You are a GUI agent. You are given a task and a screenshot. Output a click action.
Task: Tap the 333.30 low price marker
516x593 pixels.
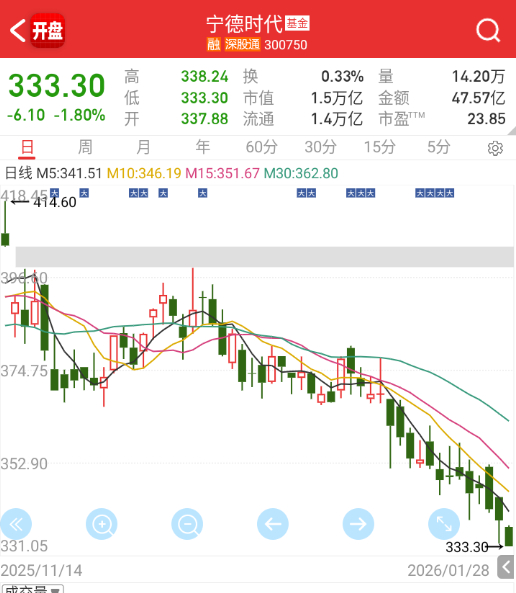(467, 547)
